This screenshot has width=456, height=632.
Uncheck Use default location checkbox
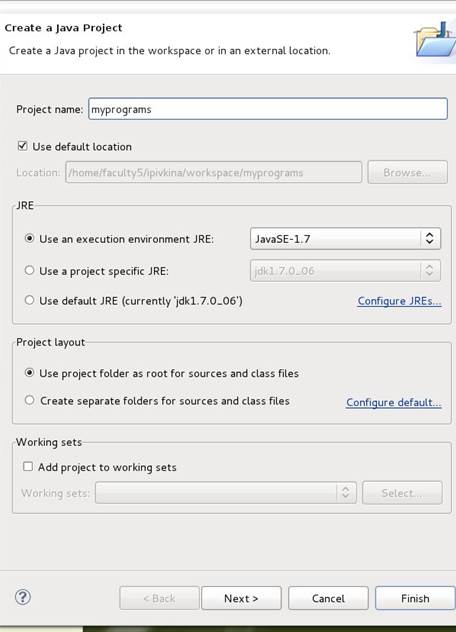[x=23, y=146]
